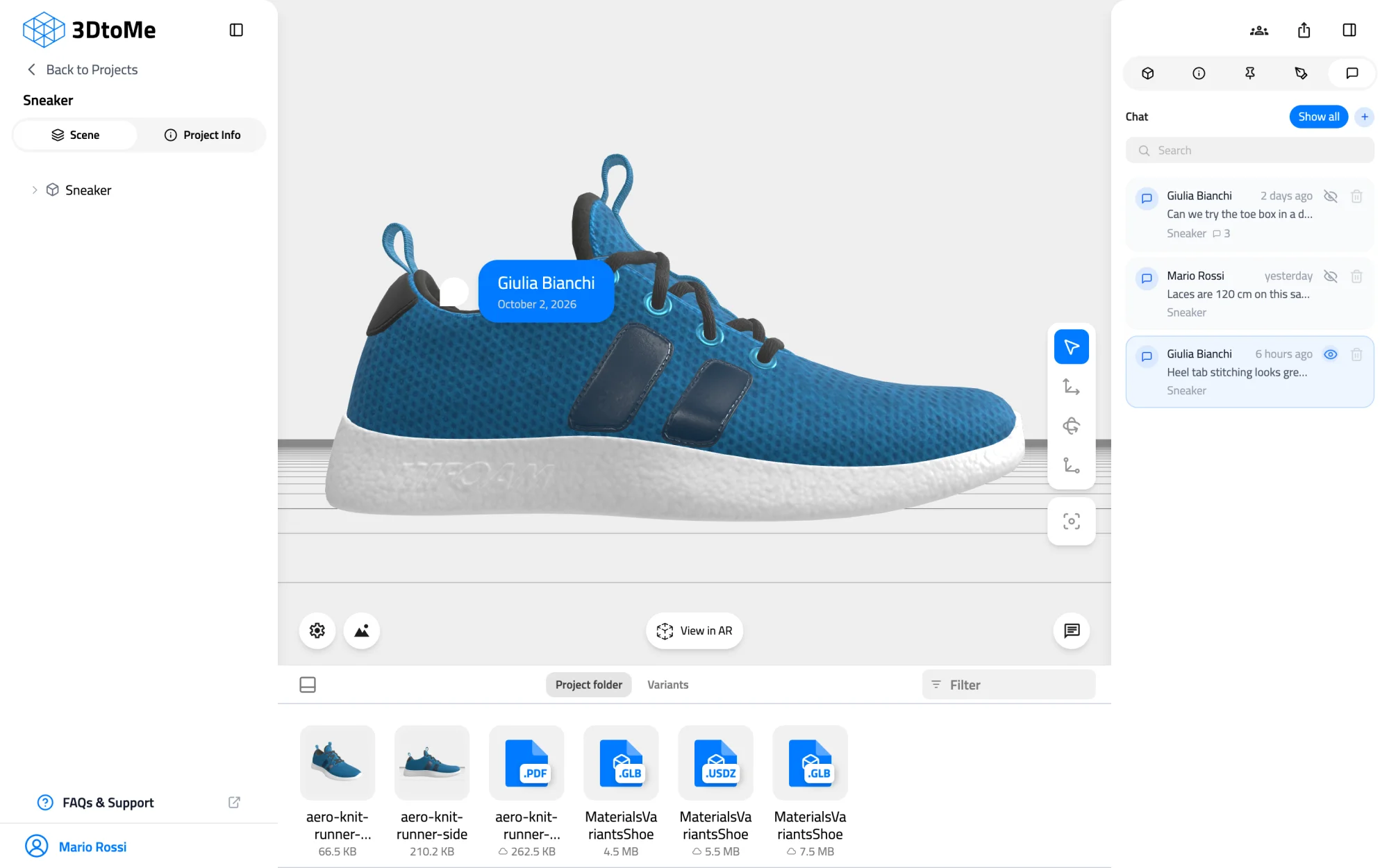This screenshot has width=1389, height=868.
Task: Toggle the bottom panel layout icon
Action: (308, 685)
